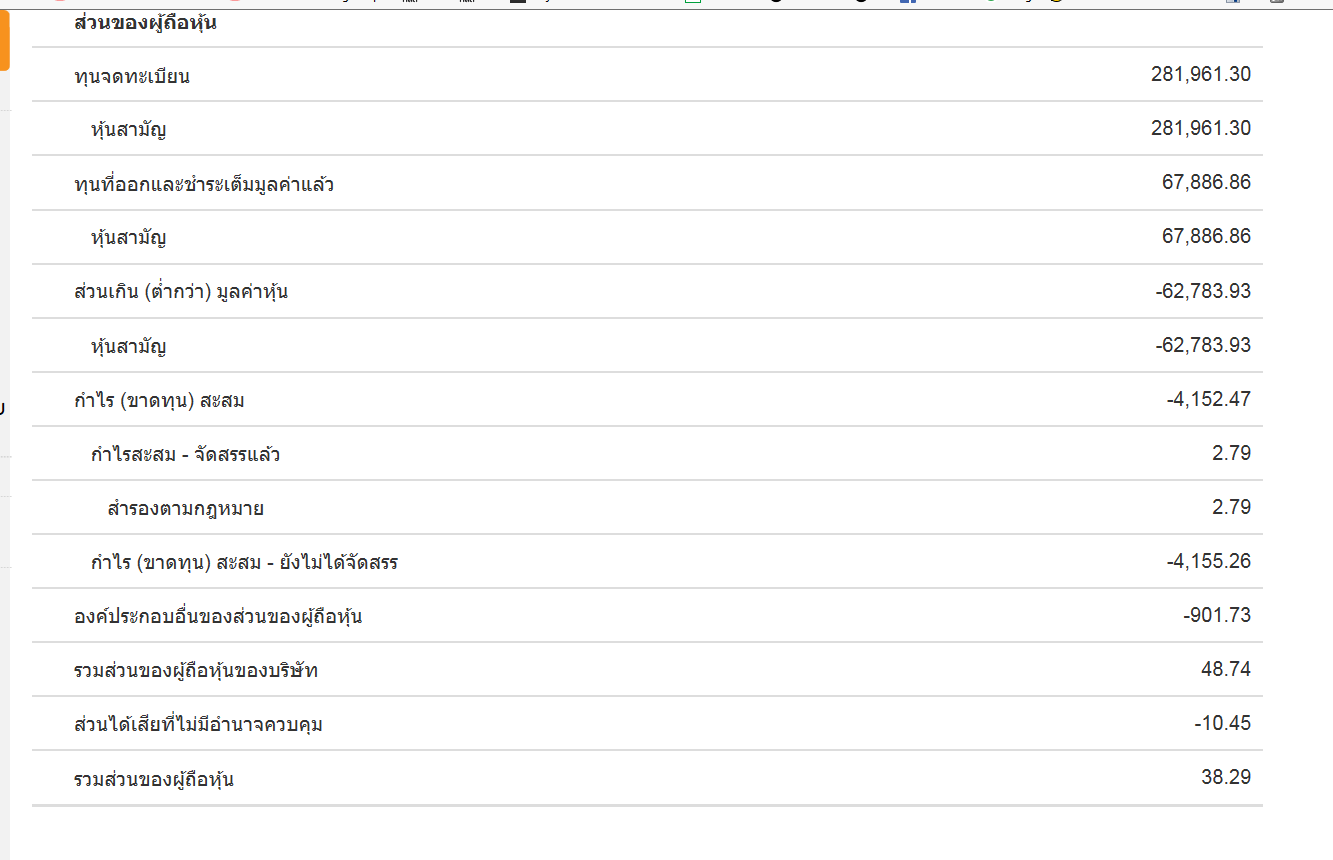Viewport: 1333px width, 860px height.
Task: Click 2.79 in 'กำไรสะสม - จัดสรรแล้ว' row
Action: 1231,453
